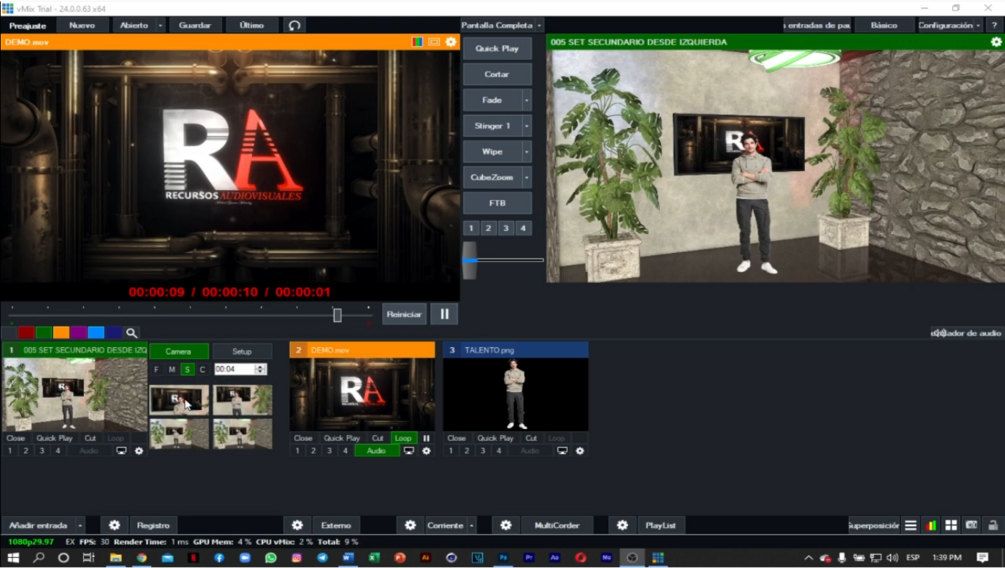1005x568 pixels.
Task: Click Guardar in the top toolbar
Action: [195, 26]
